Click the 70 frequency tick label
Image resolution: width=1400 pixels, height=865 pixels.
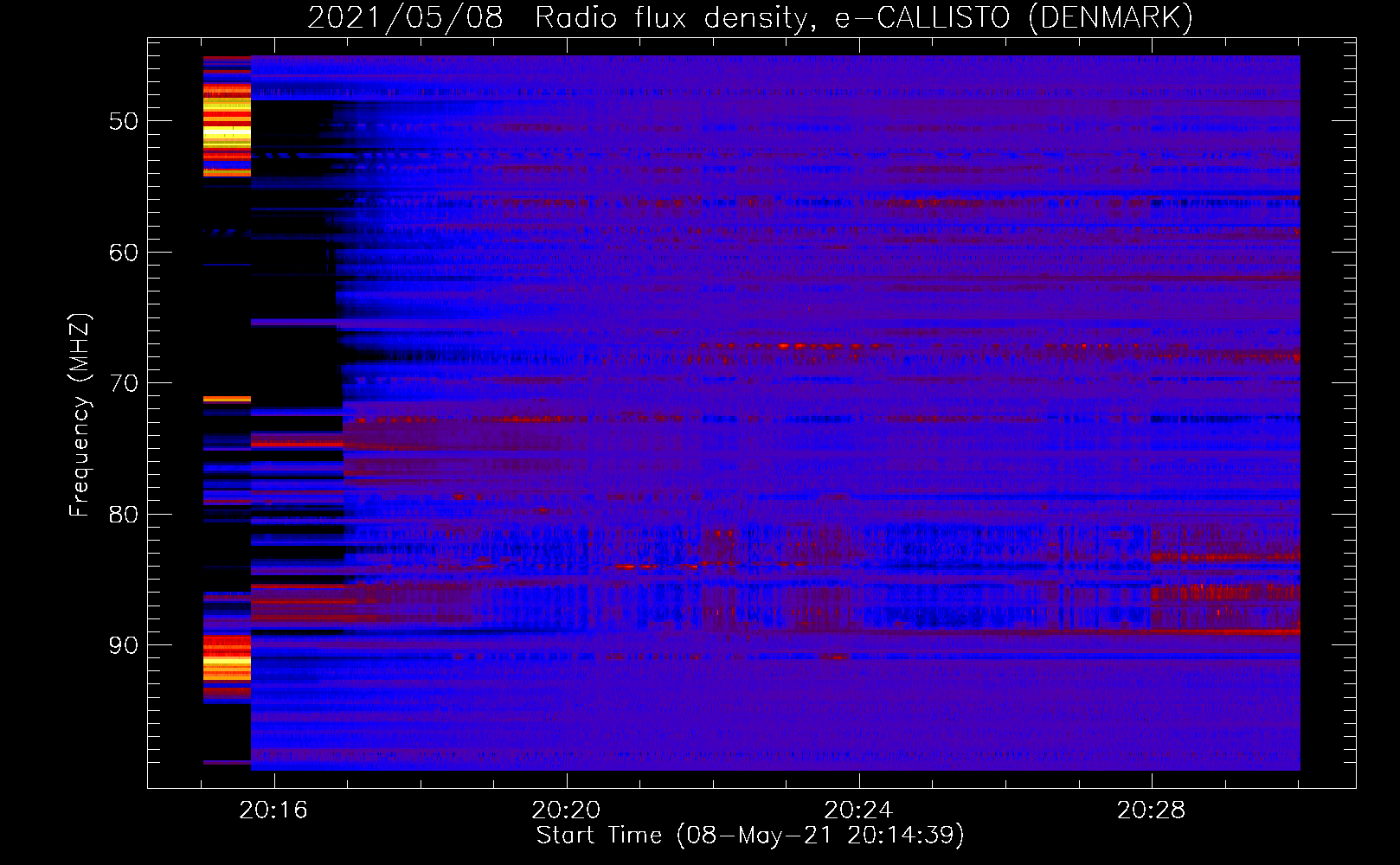pyautogui.click(x=124, y=383)
